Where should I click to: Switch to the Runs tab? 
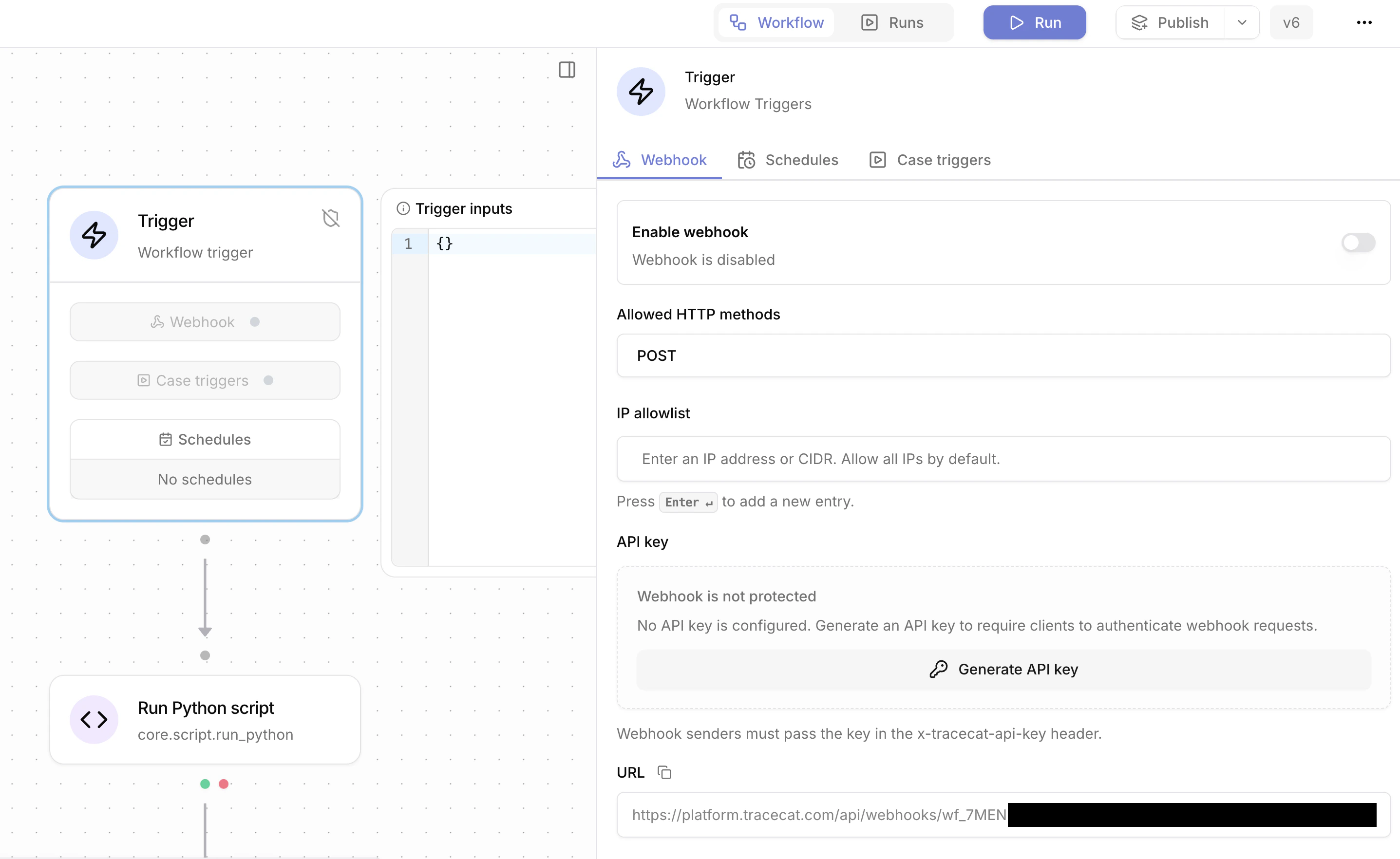pyautogui.click(x=892, y=22)
